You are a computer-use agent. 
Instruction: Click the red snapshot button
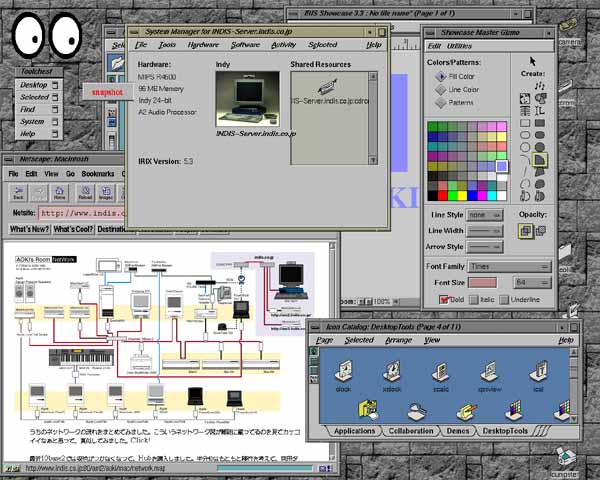(x=107, y=93)
